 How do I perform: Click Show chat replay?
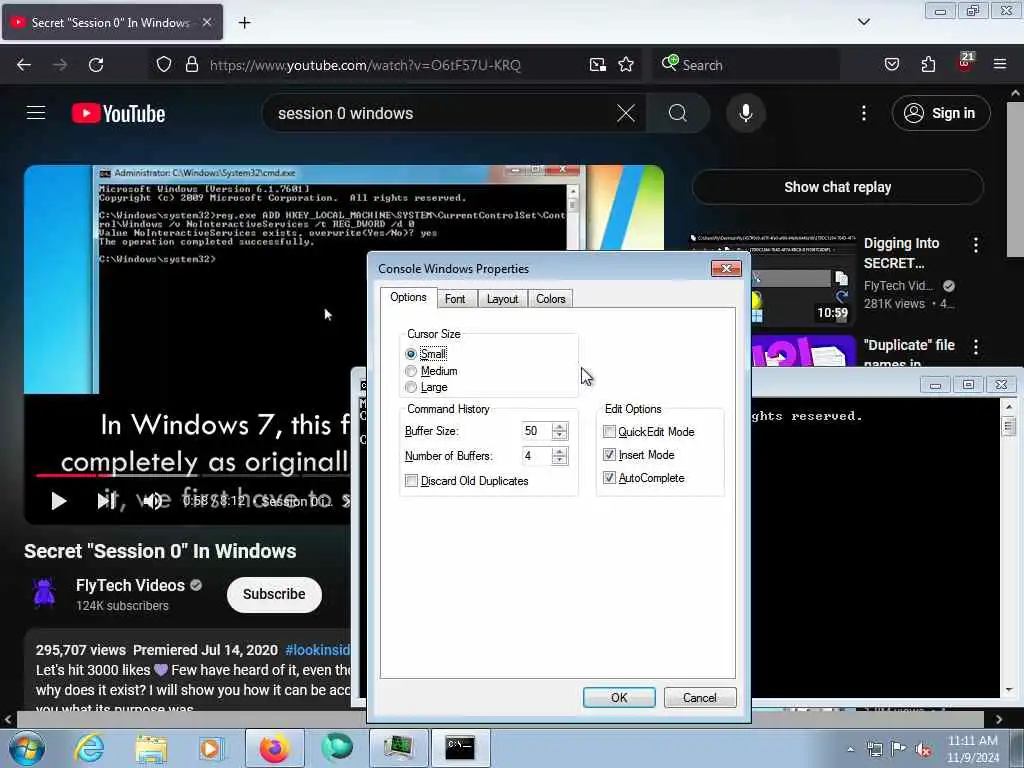(838, 187)
